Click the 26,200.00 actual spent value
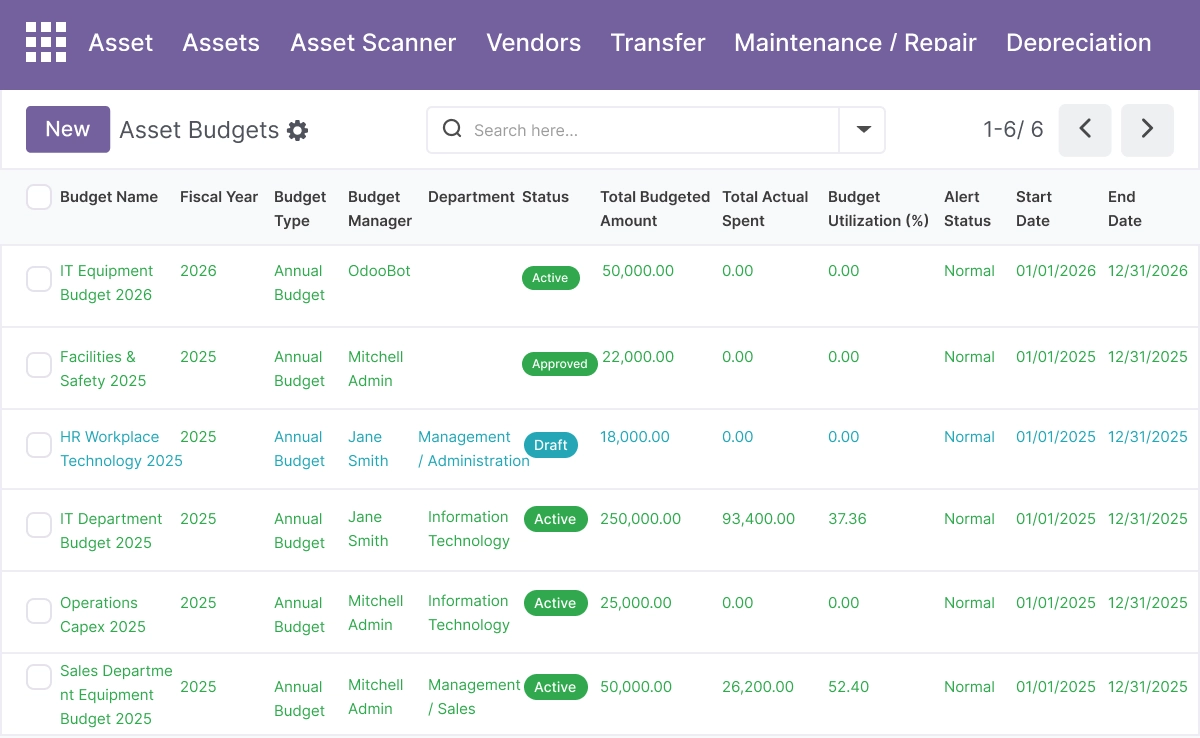The image size is (1200, 738). tap(758, 687)
